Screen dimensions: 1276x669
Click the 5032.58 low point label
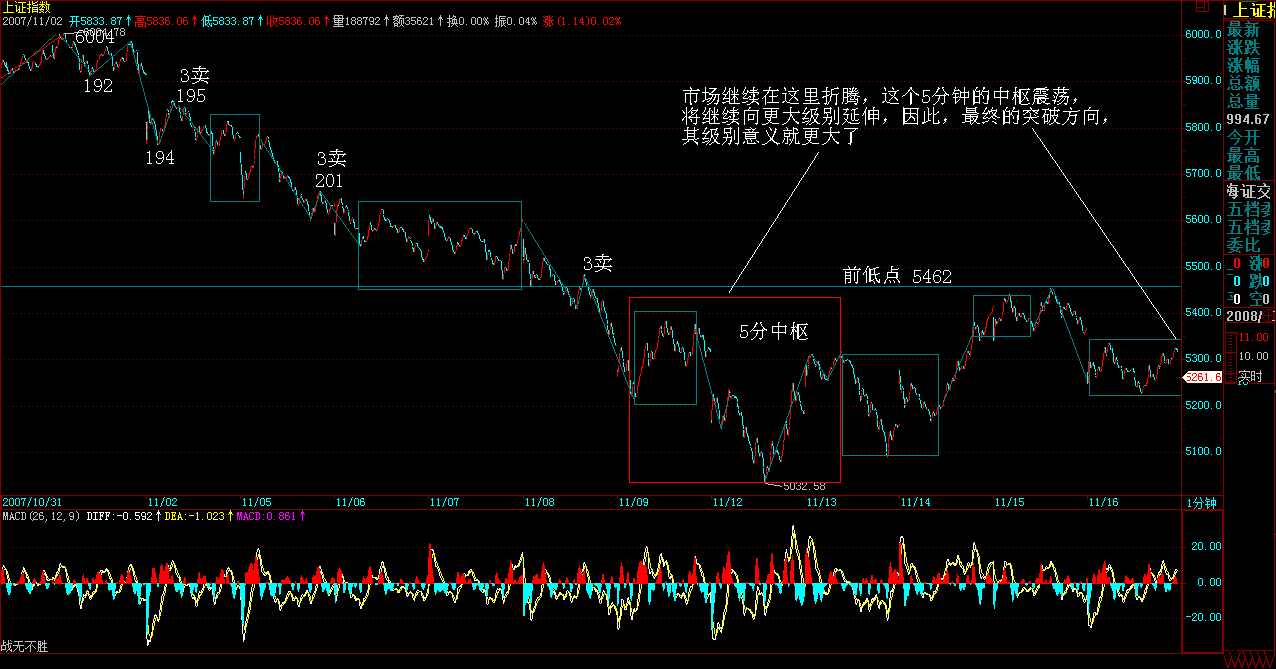802,487
